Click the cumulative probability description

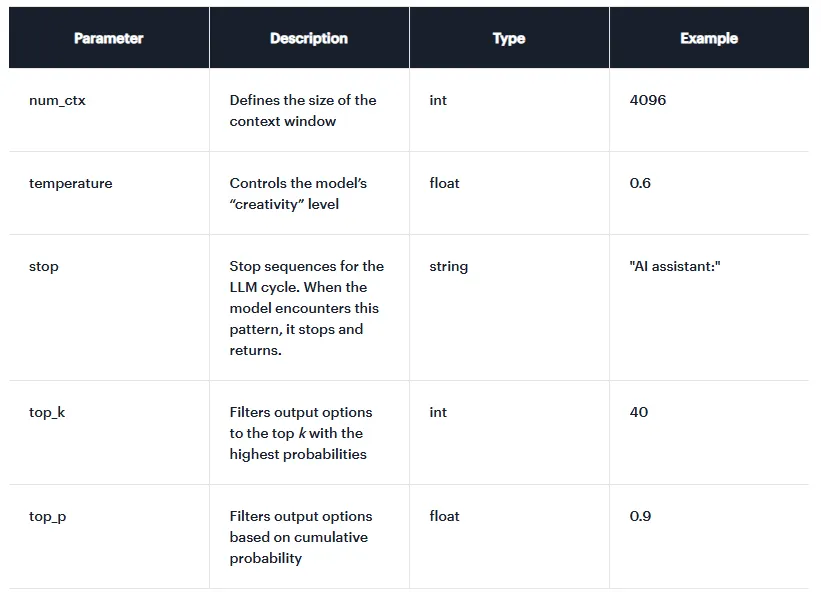(298, 537)
